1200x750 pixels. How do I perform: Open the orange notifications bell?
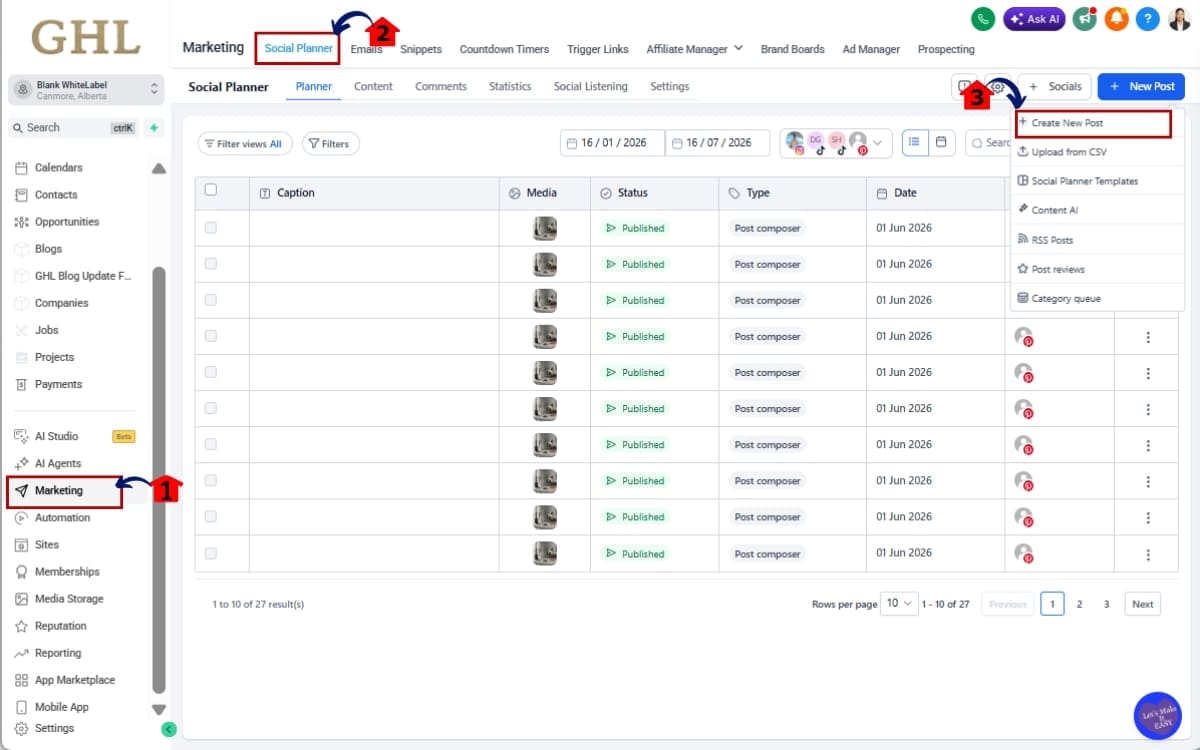[1117, 19]
